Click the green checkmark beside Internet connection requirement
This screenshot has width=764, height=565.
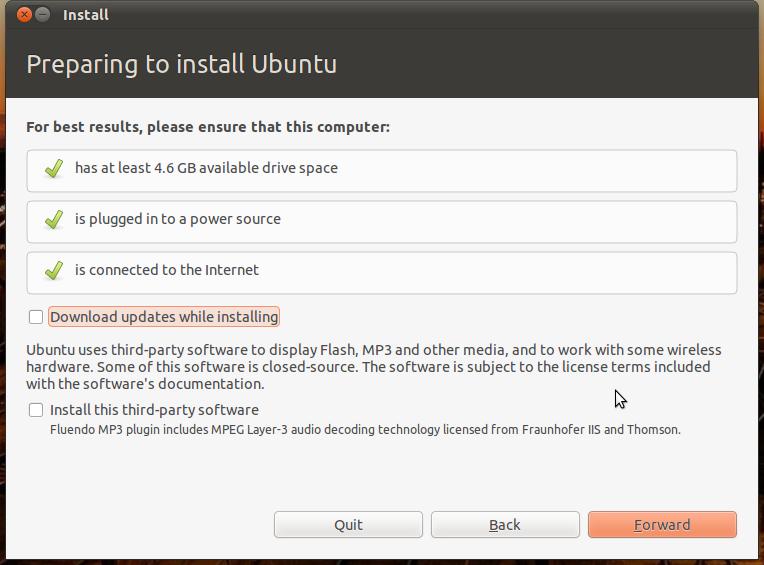coord(54,270)
